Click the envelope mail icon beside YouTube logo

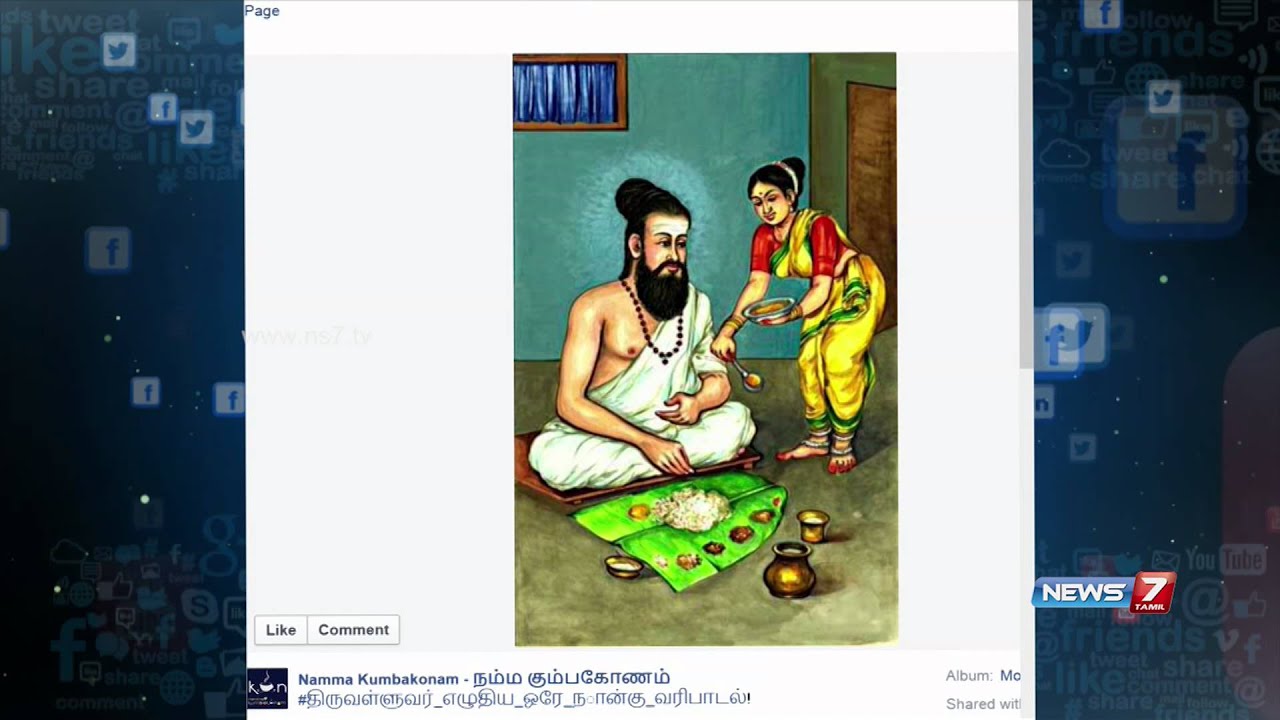tap(1165, 559)
